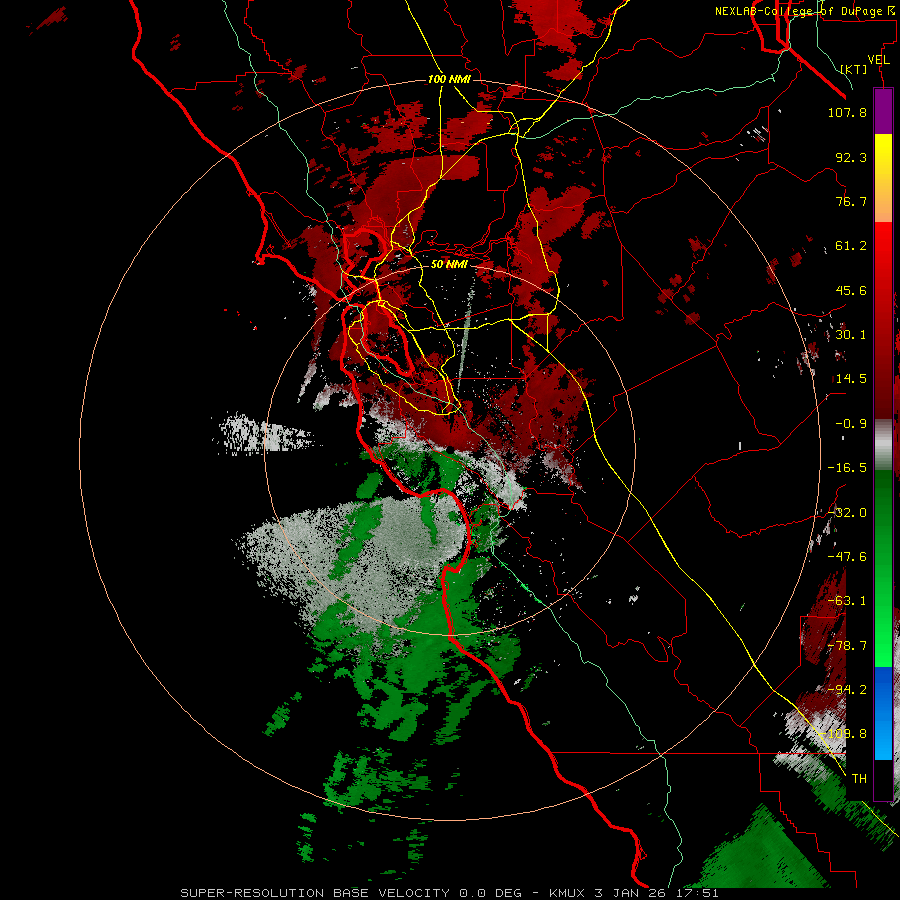Click the 100 NMI range ring label

coord(449,79)
